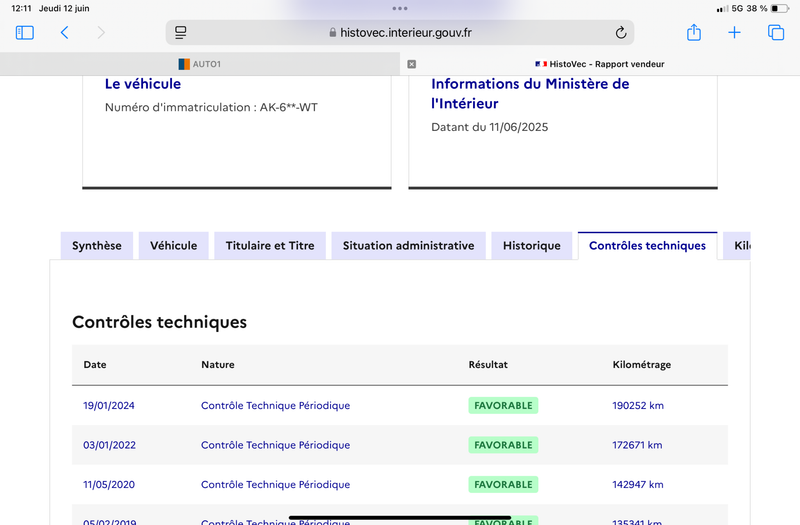The image size is (800, 525).
Task: Open the Véhicule tab
Action: (173, 246)
